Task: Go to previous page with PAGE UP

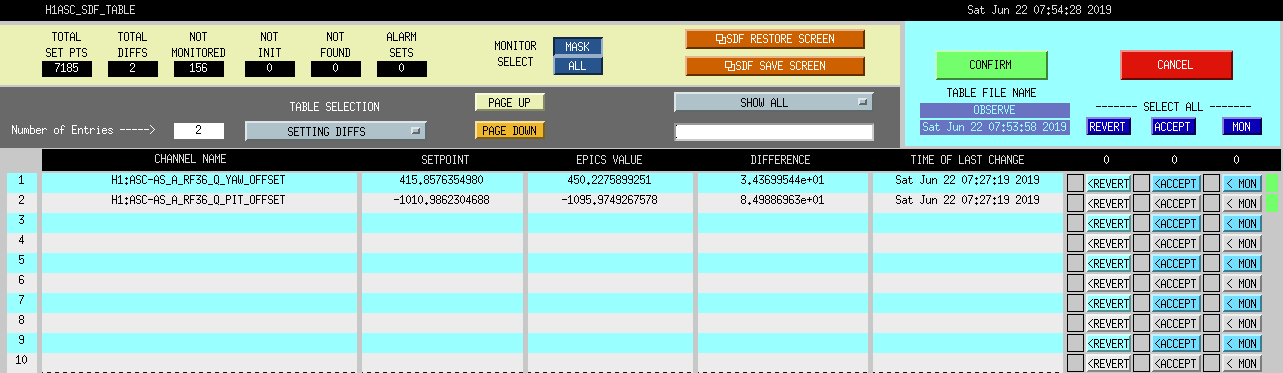Action: (x=509, y=102)
